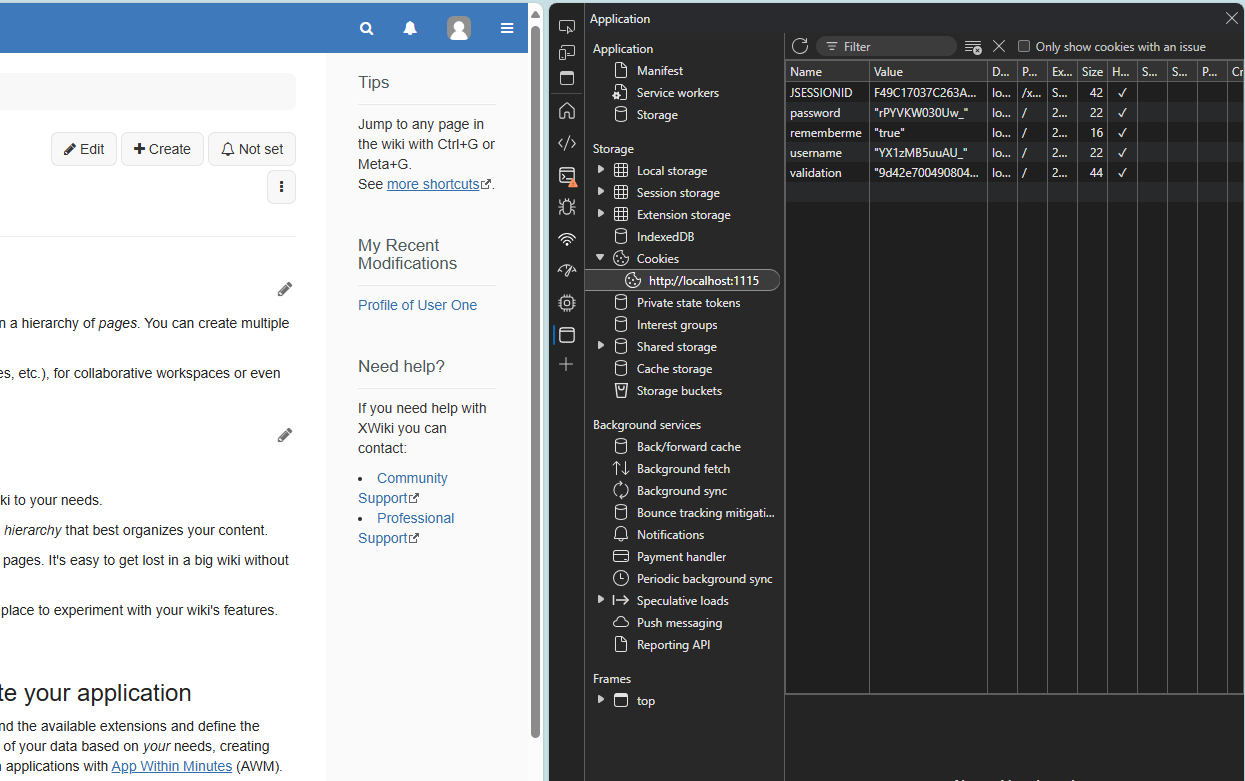1245x781 pixels.
Task: Refresh the cookies table
Action: coord(800,46)
